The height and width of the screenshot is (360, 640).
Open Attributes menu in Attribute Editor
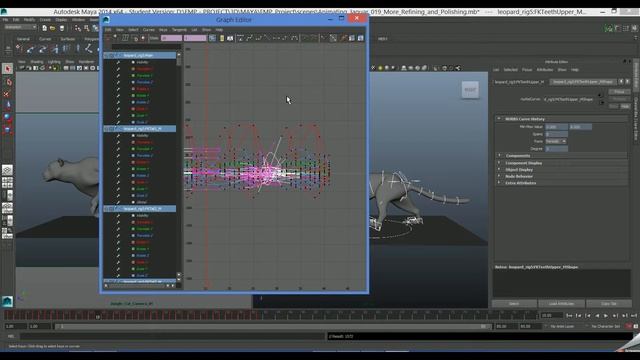click(x=544, y=70)
